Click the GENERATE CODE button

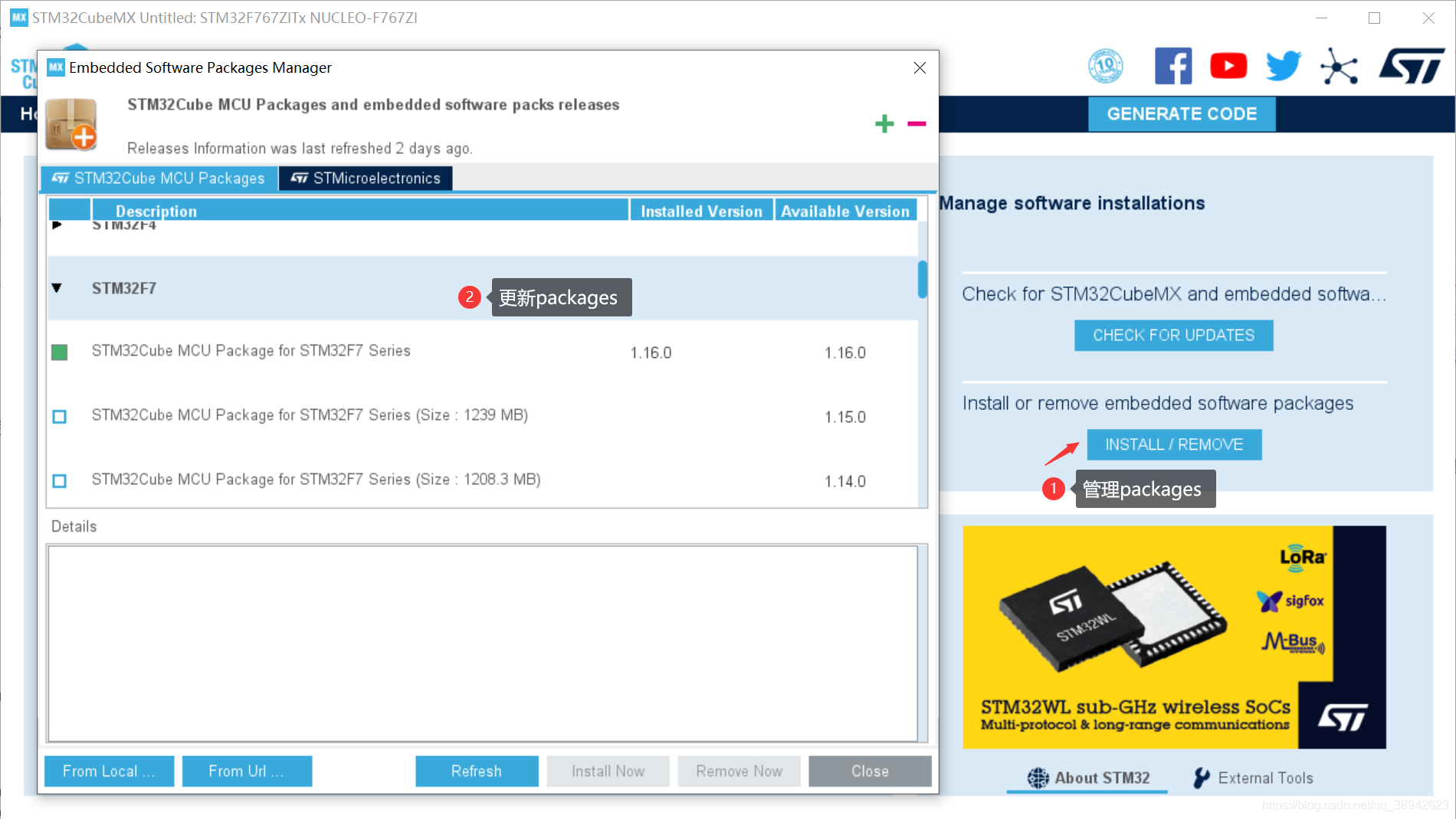tap(1182, 114)
